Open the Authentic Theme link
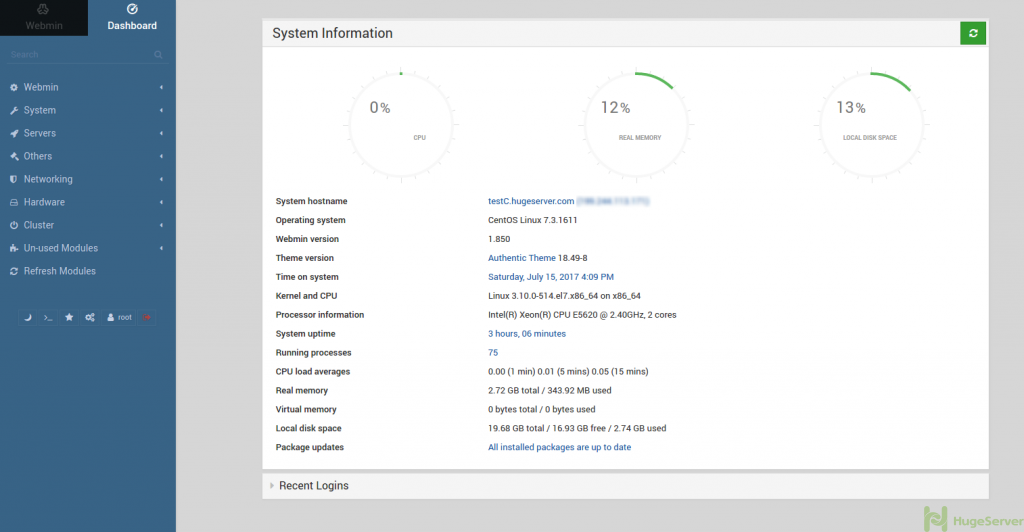Viewport: 1024px width, 532px height. [522, 258]
